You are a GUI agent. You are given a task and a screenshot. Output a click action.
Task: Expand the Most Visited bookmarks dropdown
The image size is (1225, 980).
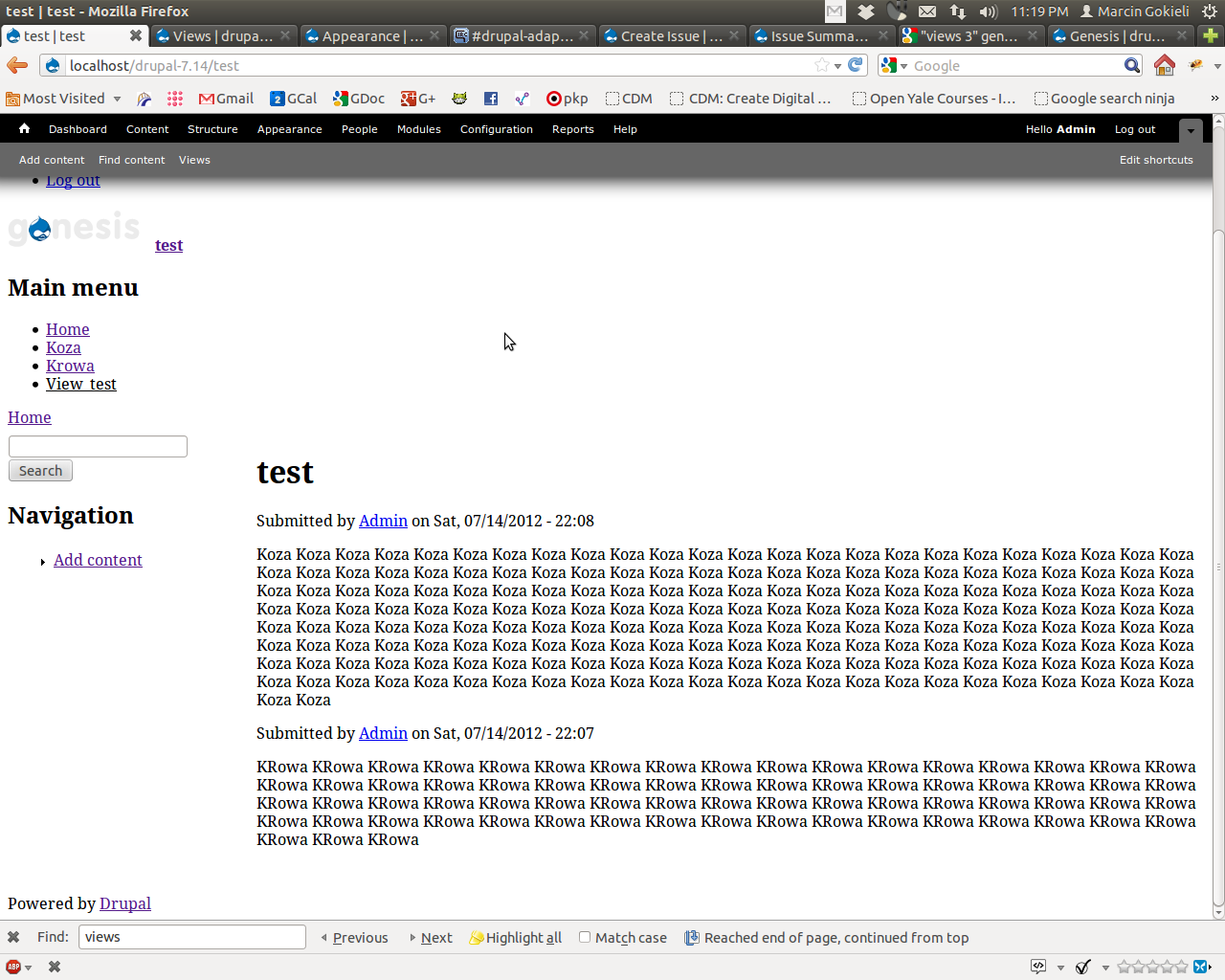[x=117, y=99]
